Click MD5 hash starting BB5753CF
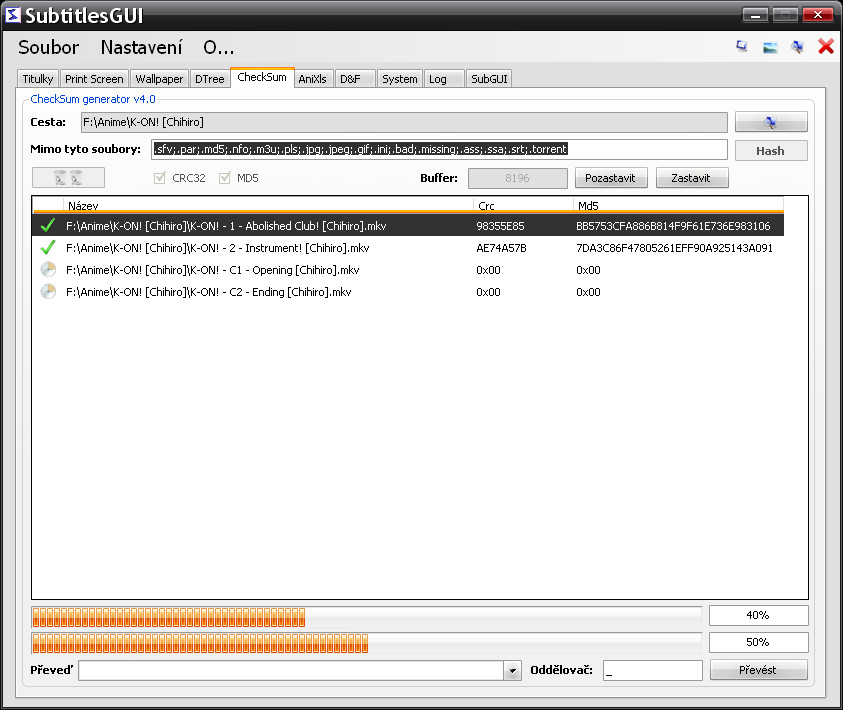 (x=673, y=226)
